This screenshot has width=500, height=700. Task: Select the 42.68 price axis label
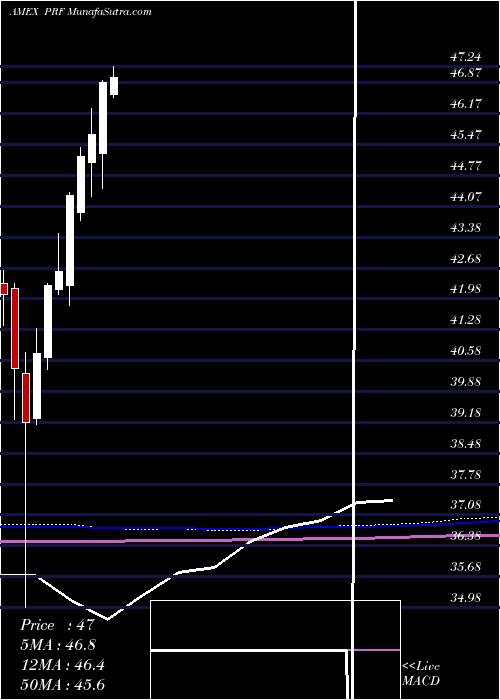466,258
